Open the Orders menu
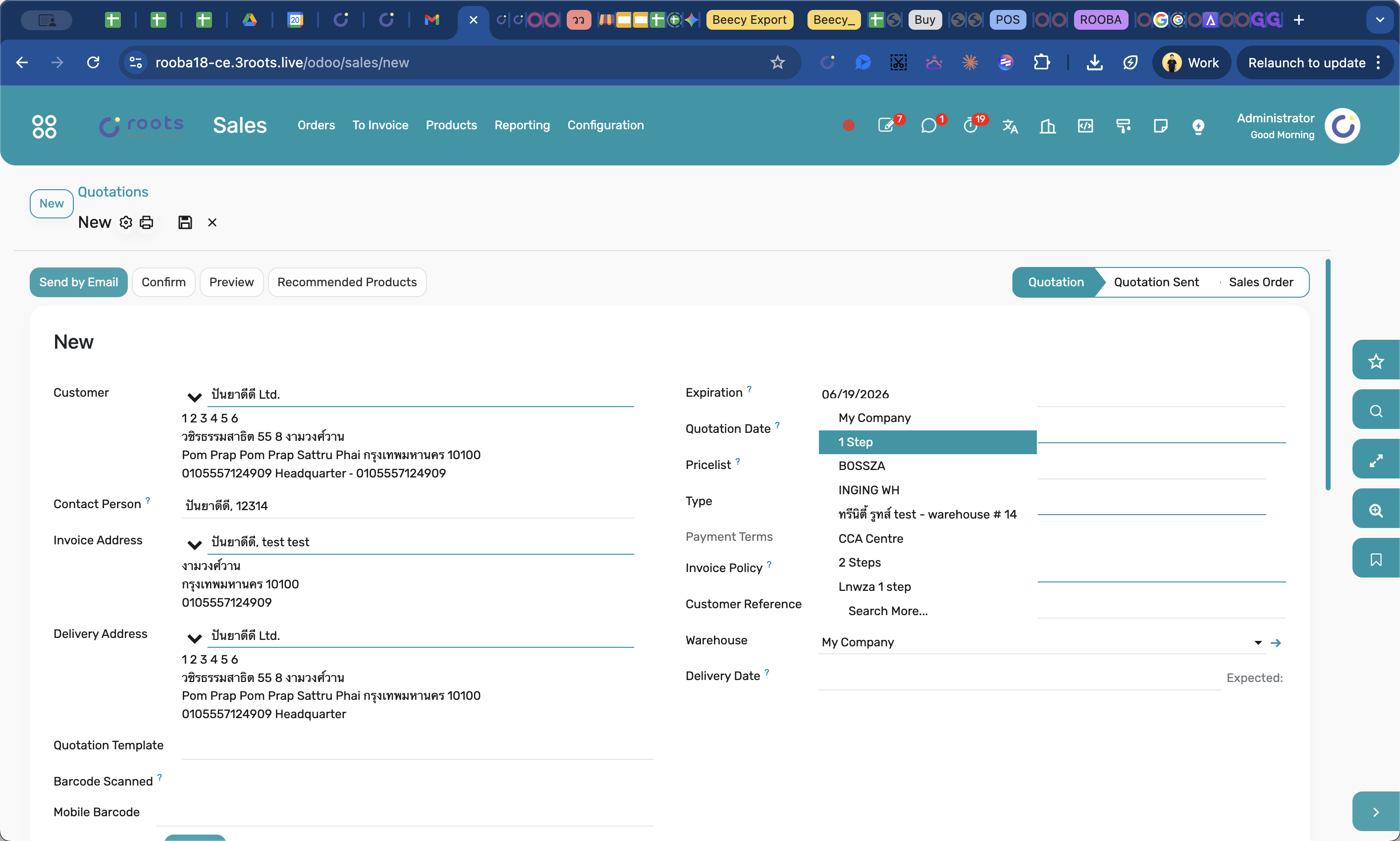Viewport: 1400px width, 841px height. pos(316,125)
